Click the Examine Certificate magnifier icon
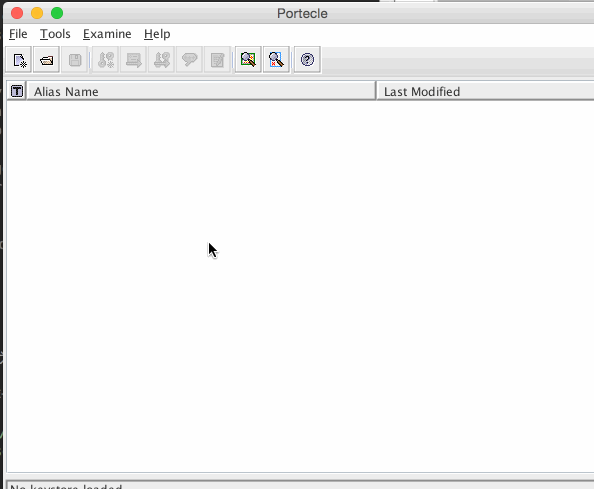Screen dimensions: 594x489 248,60
